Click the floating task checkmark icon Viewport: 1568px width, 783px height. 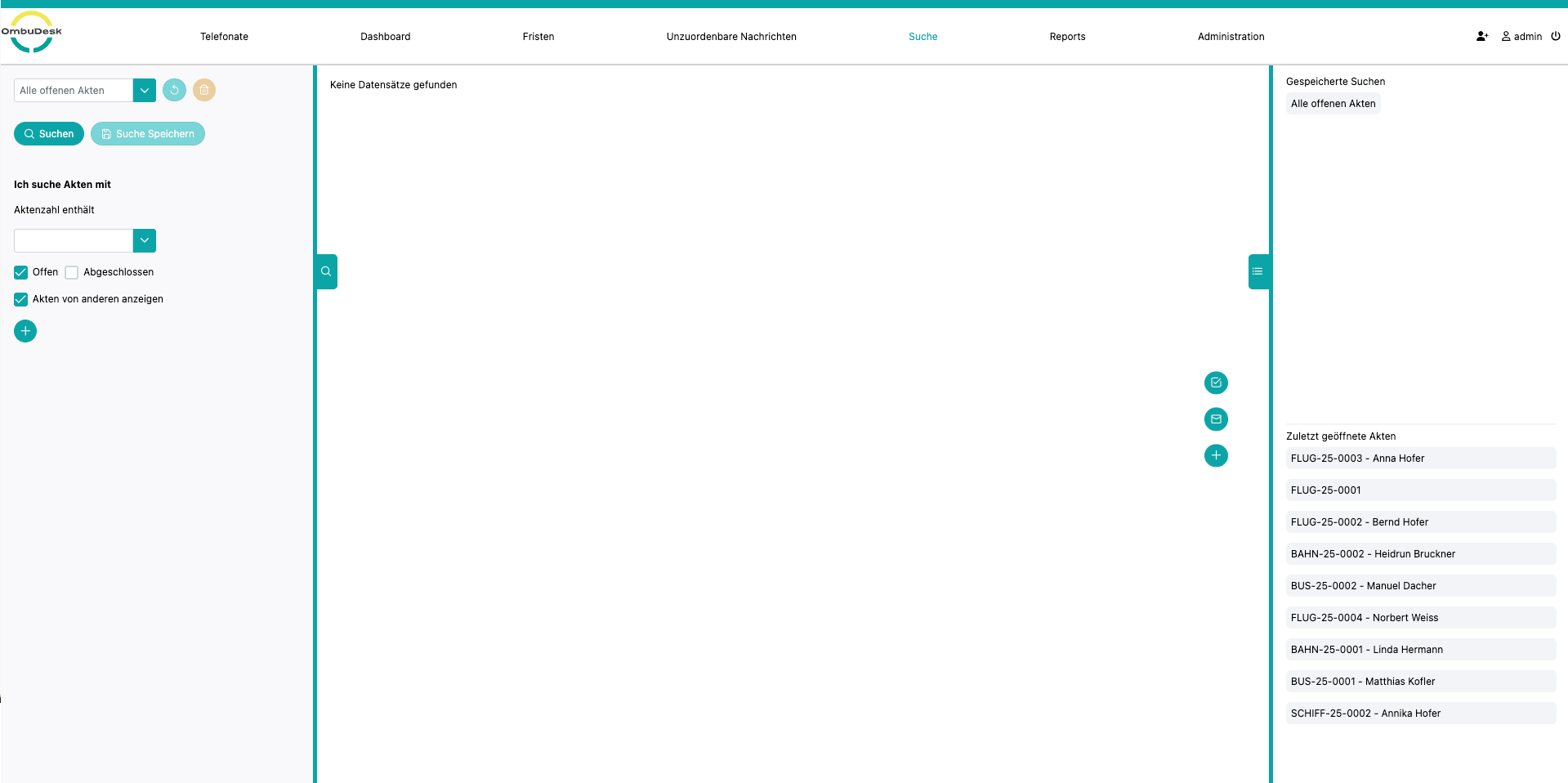pos(1216,383)
